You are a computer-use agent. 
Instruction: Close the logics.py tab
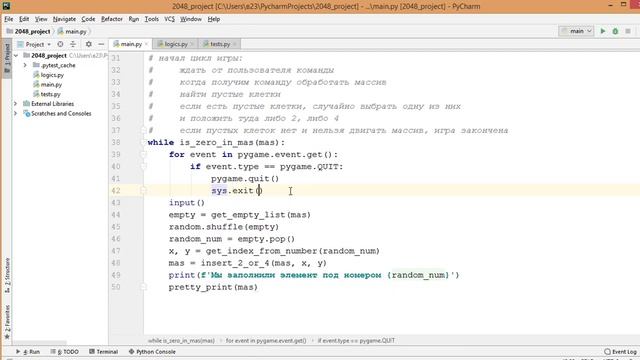tap(192, 44)
